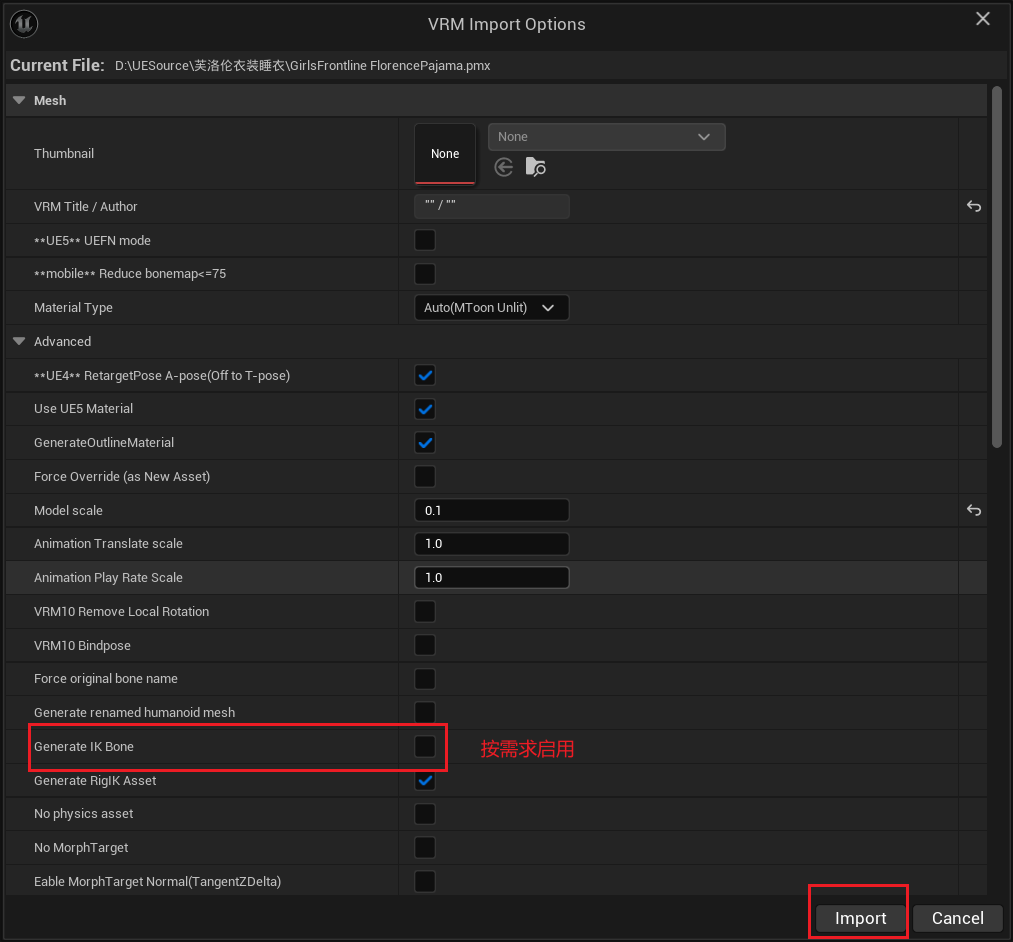The image size is (1013, 942).
Task: Enable the No physics asset checkbox
Action: (424, 813)
